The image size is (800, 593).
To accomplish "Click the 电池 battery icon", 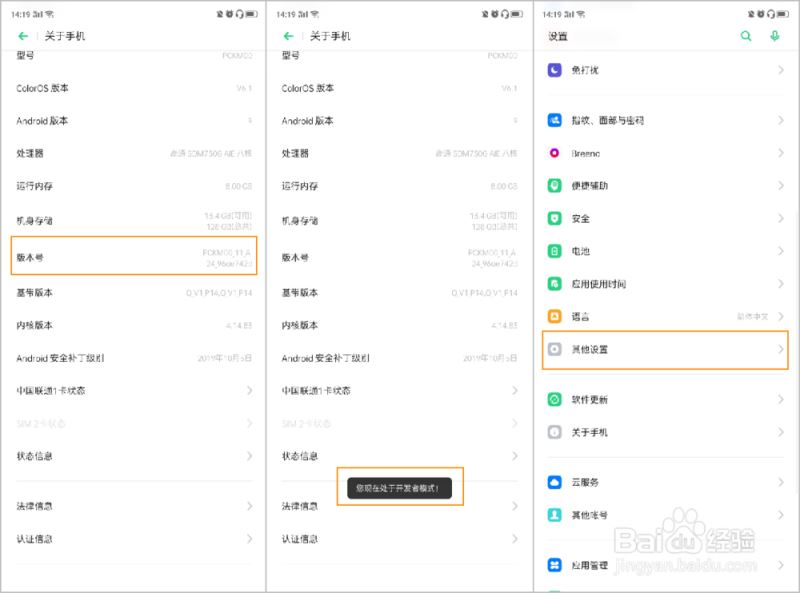I will (555, 251).
